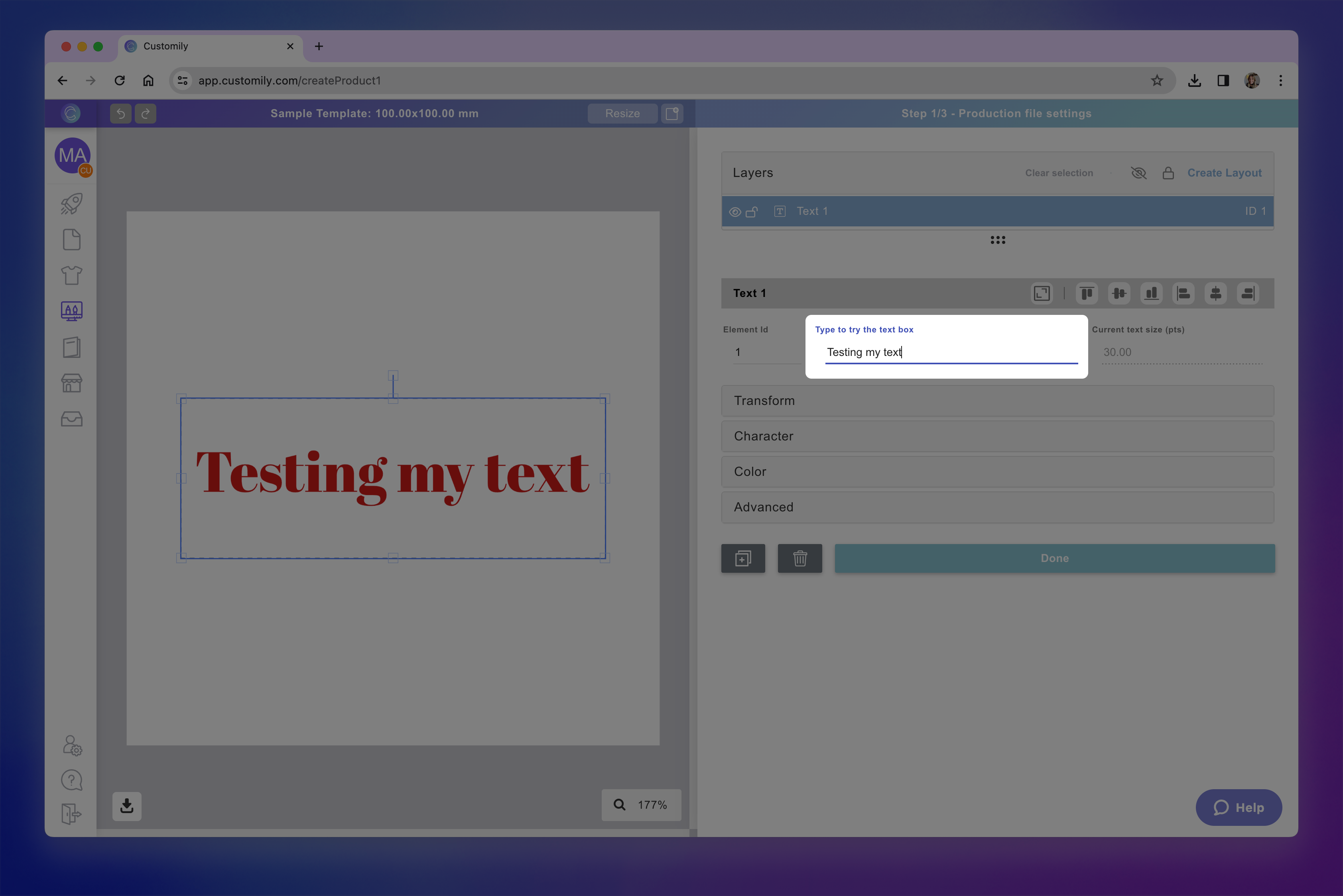1343x896 pixels.
Task: Select the Text 1 layer row
Action: click(x=997, y=211)
